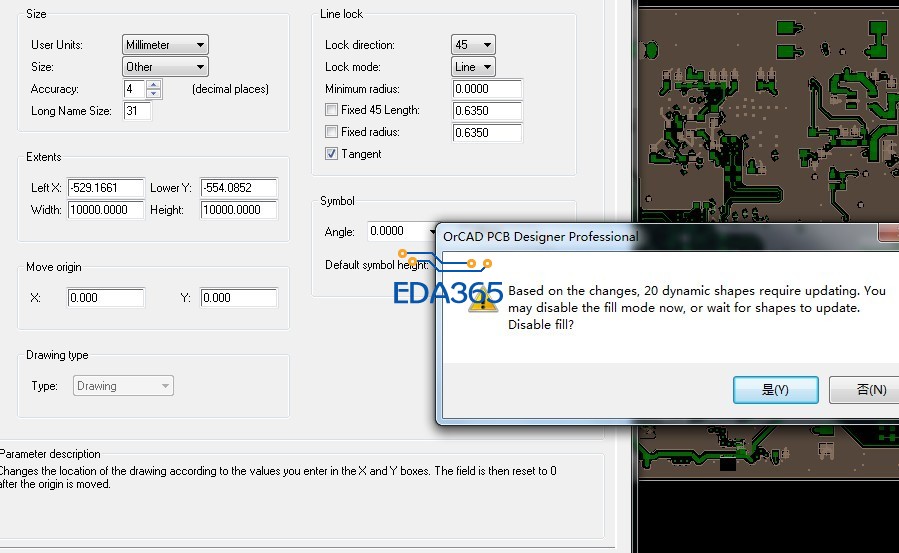Click the 是(Y) button to disable fill
The image size is (899, 553).
[x=775, y=390]
